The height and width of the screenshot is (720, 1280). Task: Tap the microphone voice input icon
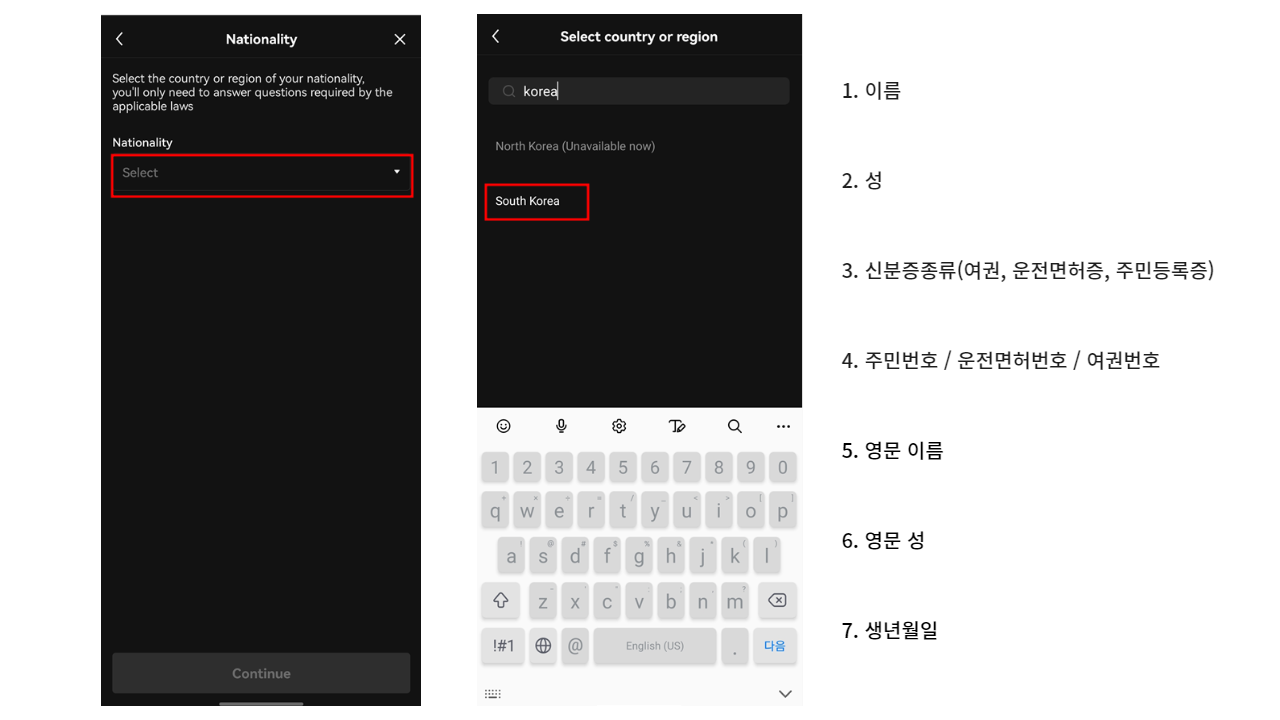561,426
